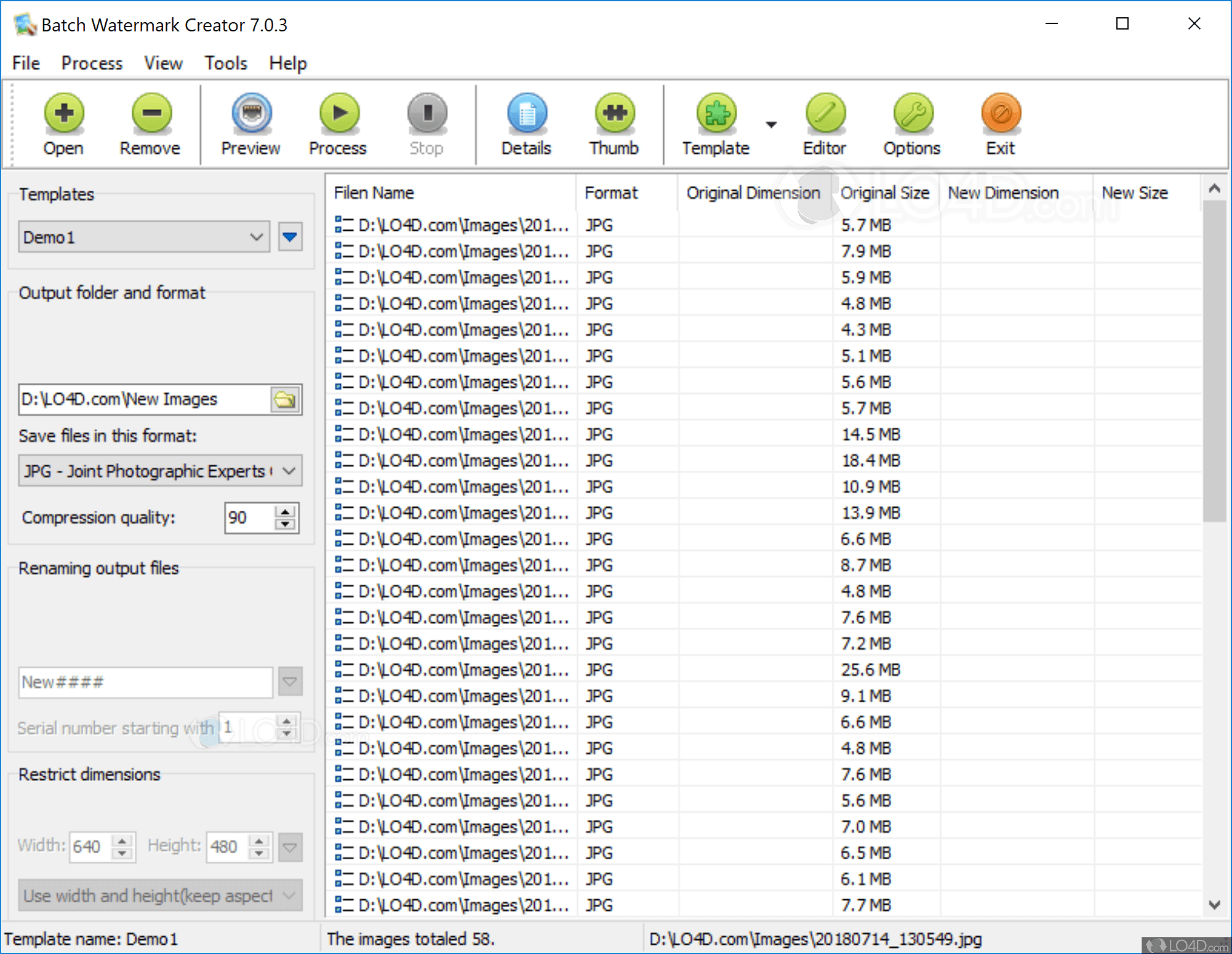Click in the output folder path field
Image resolution: width=1232 pixels, height=954 pixels.
coord(143,400)
